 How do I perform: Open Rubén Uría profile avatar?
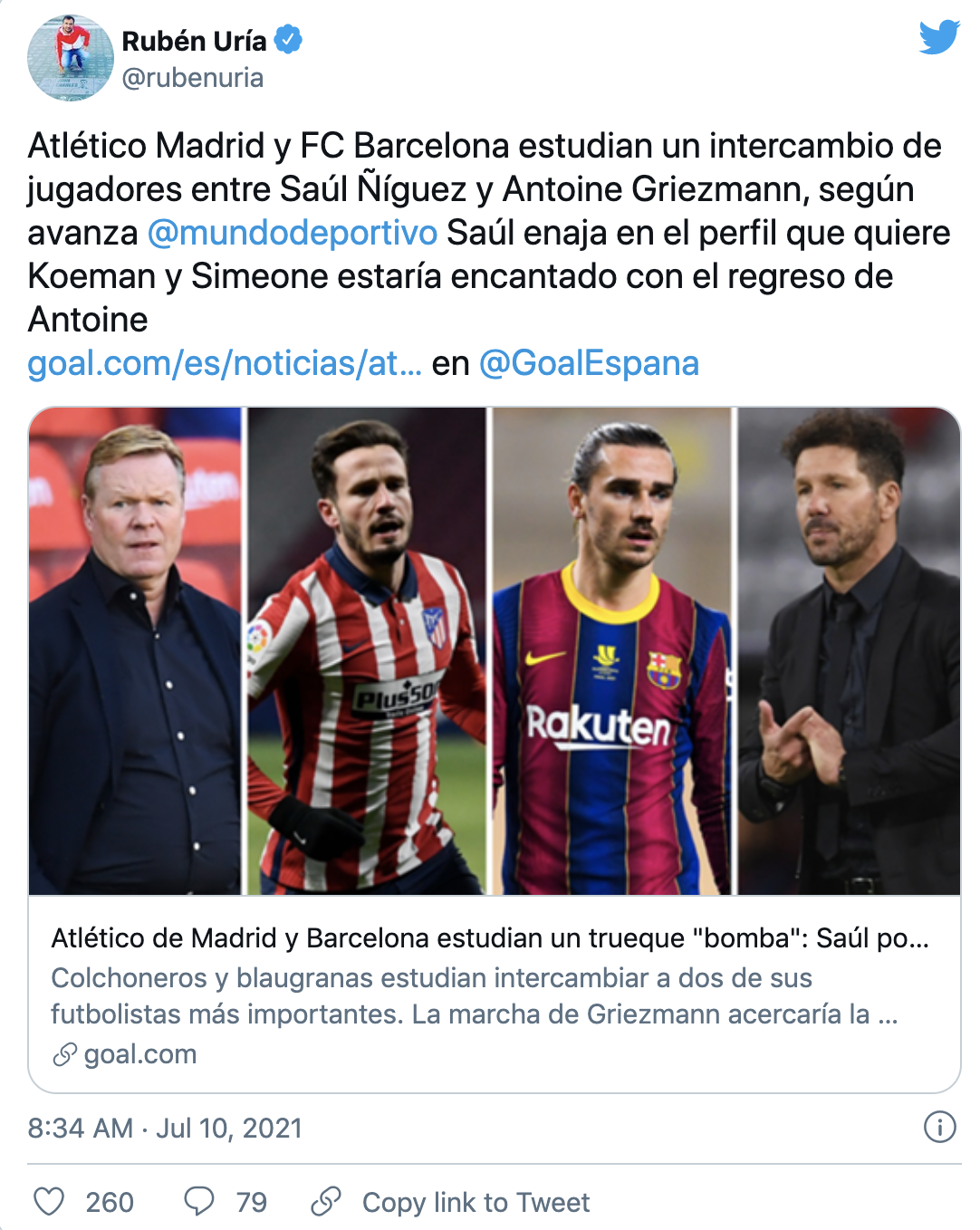(x=71, y=58)
